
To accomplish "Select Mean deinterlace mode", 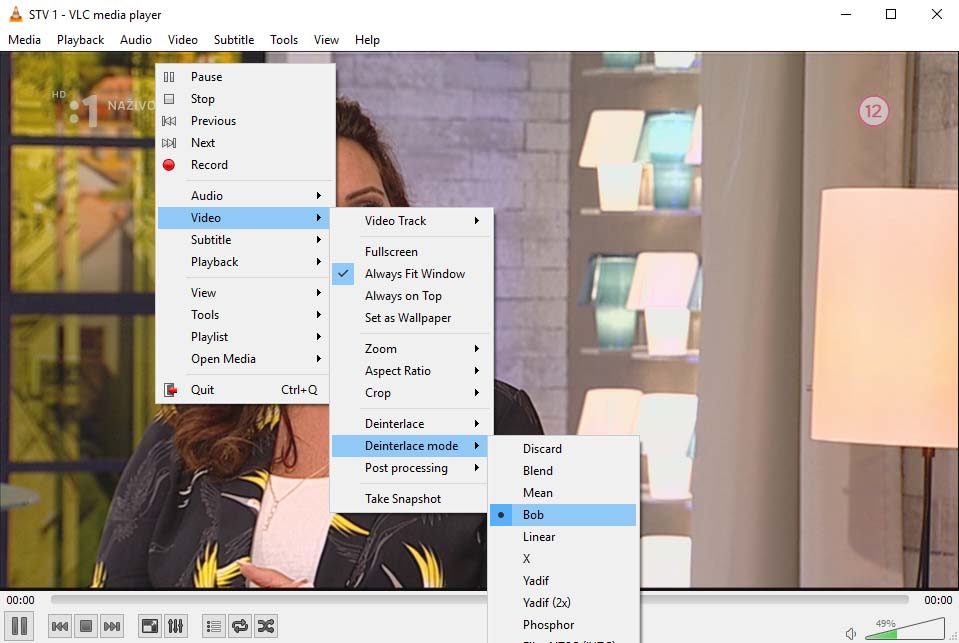I will 563,493.
